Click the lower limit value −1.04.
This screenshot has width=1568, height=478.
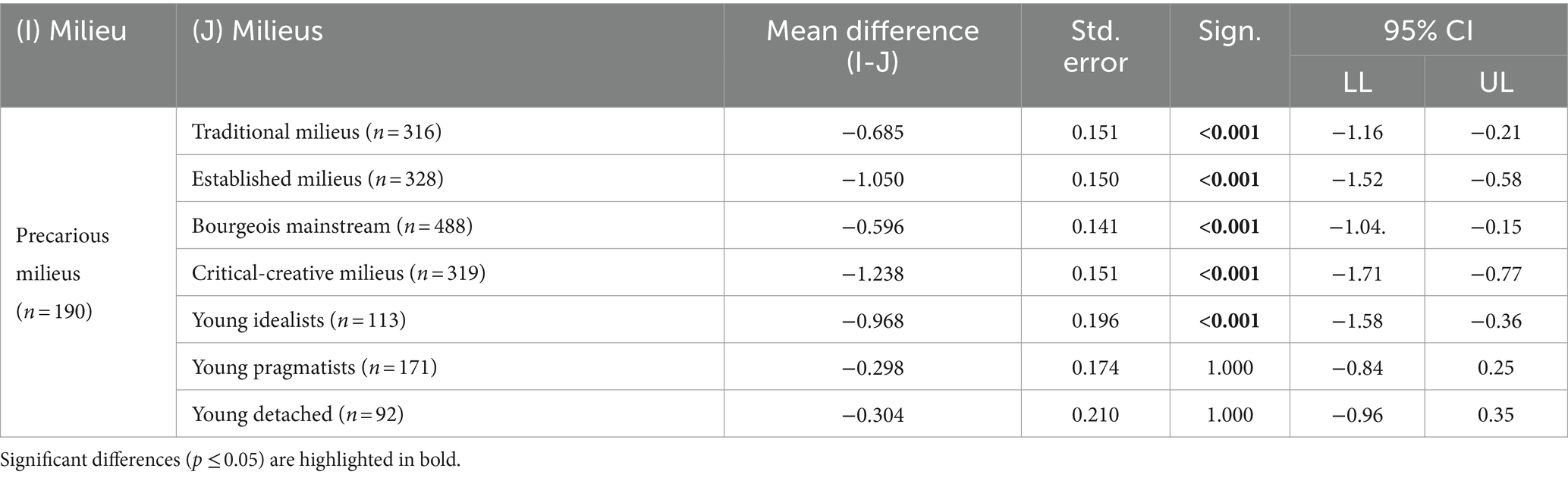pos(1358,227)
